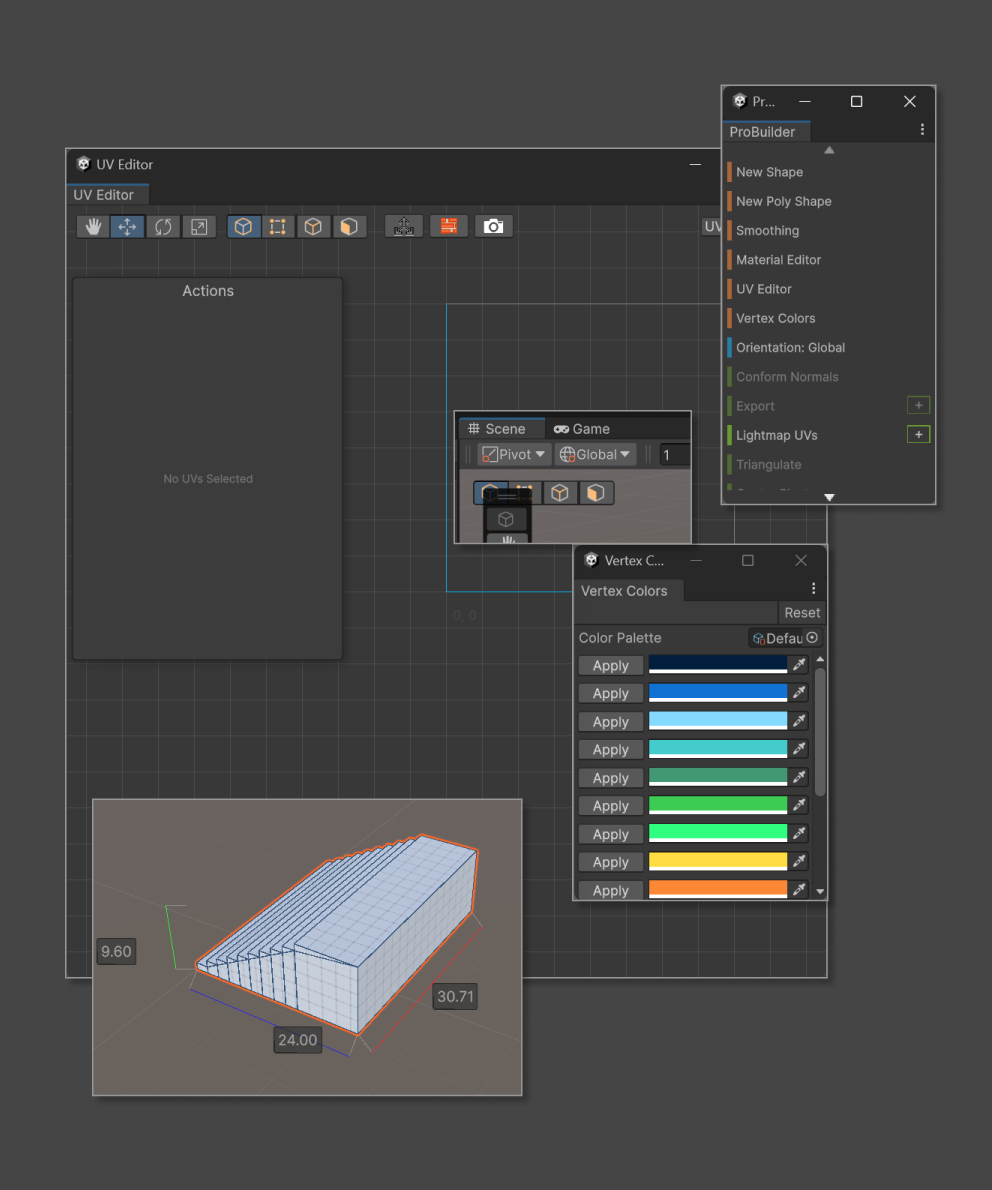
Task: Open Export options plus button
Action: click(918, 405)
